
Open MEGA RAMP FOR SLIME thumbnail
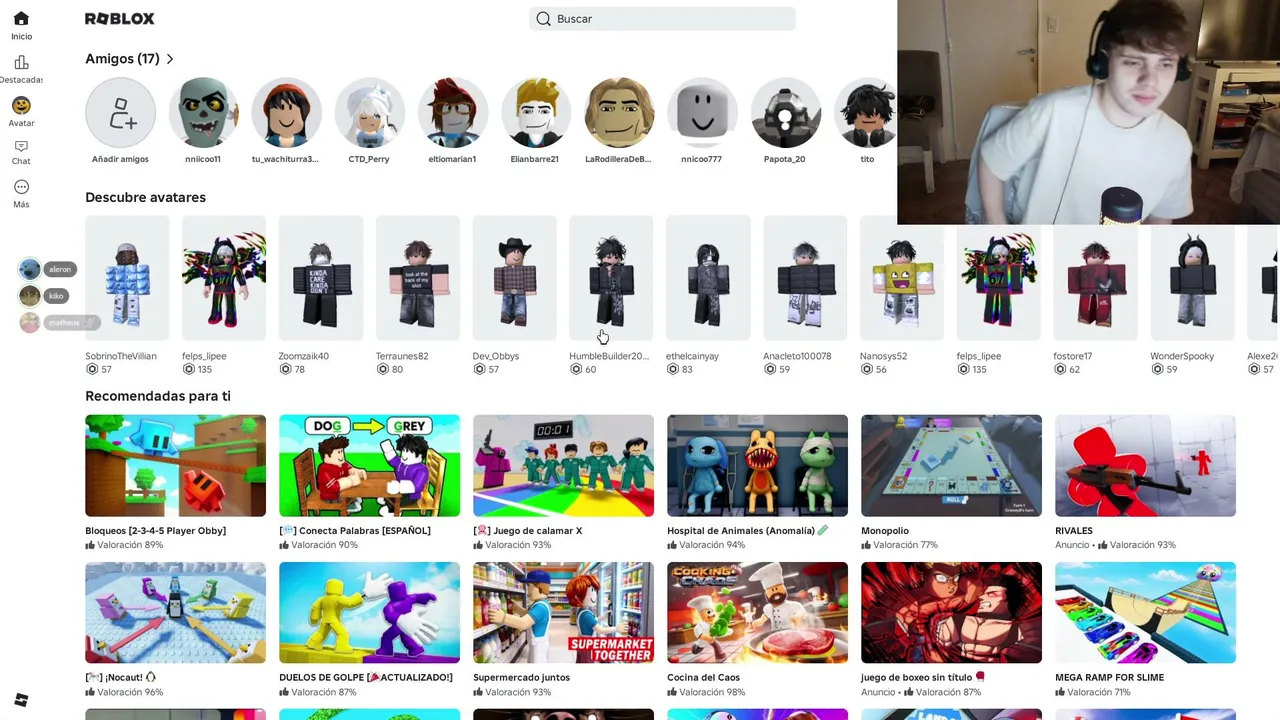[1145, 612]
